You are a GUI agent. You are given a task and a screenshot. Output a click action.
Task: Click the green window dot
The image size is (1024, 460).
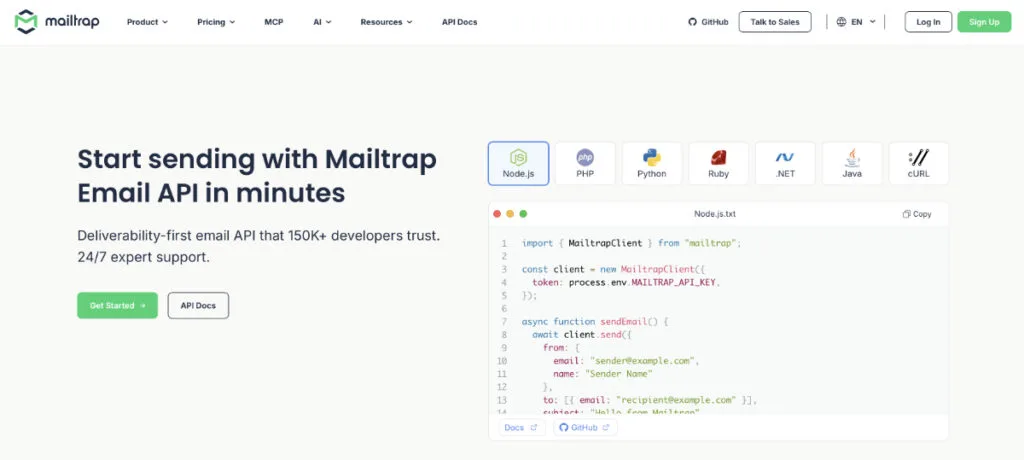[523, 214]
